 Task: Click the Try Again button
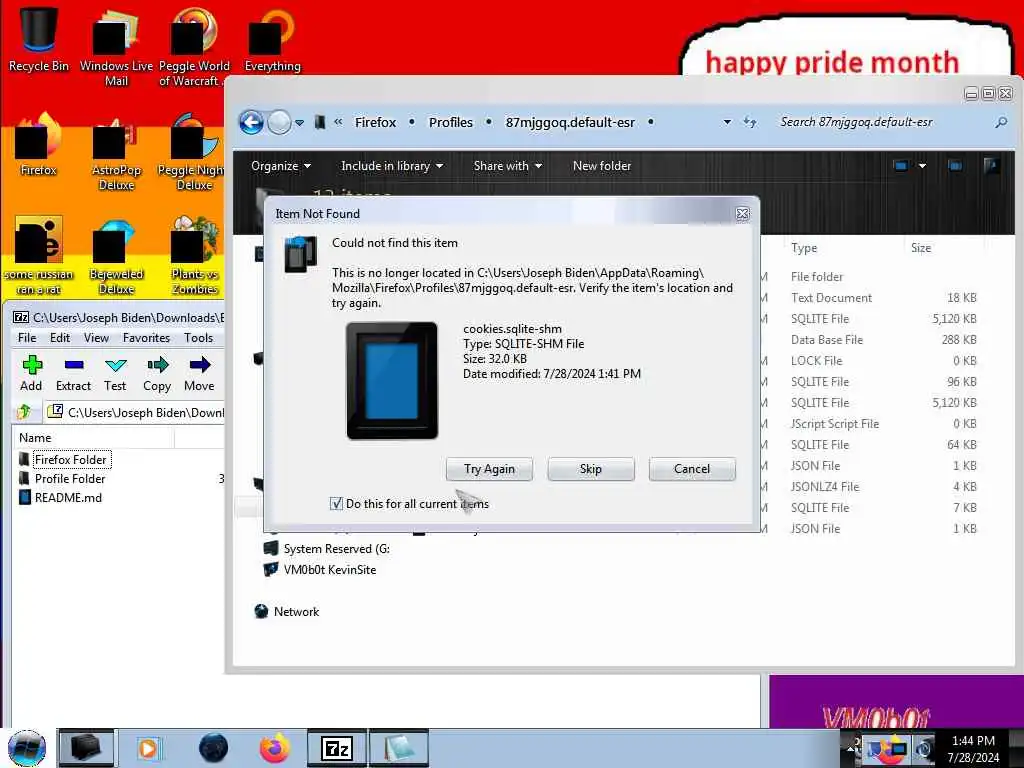(489, 469)
